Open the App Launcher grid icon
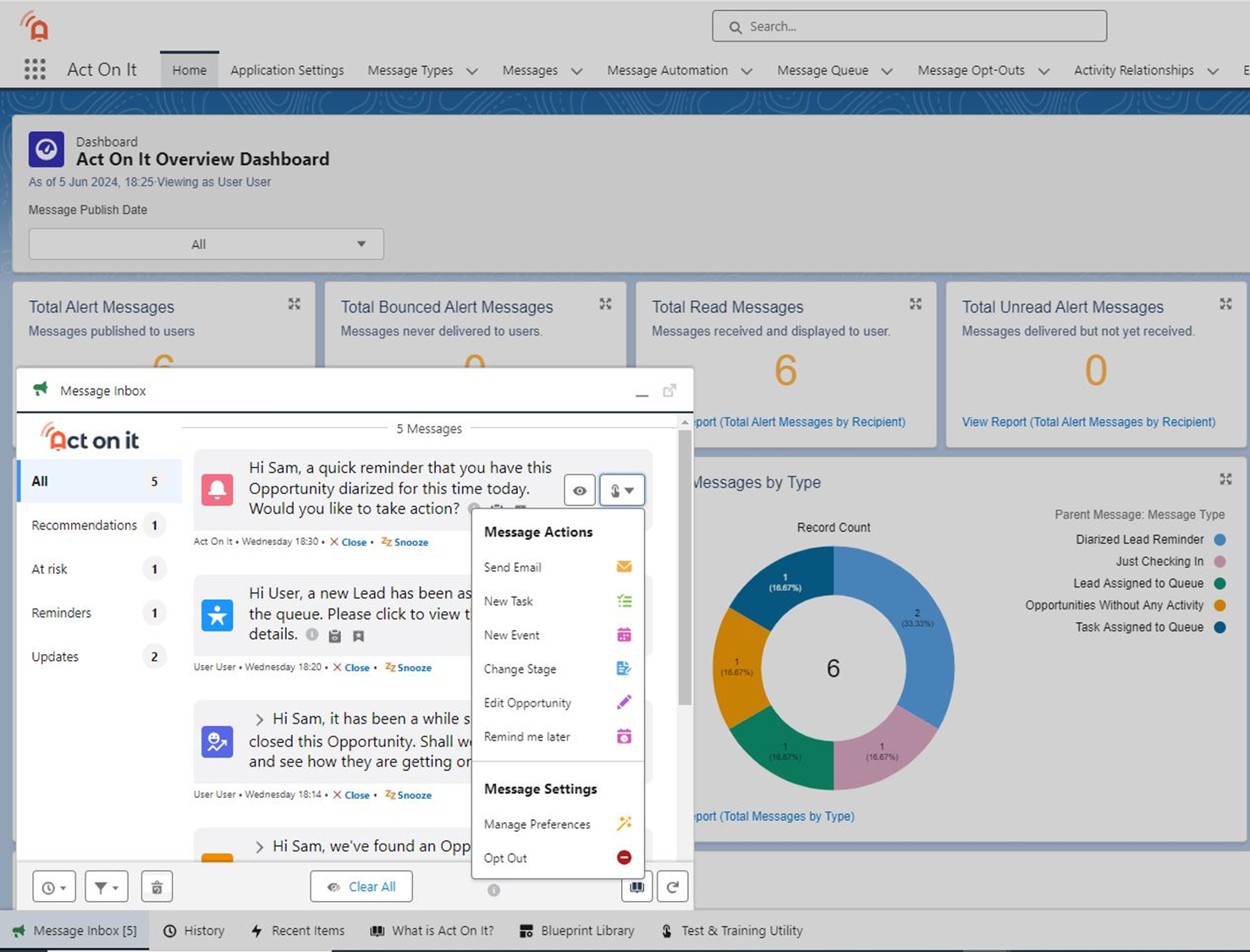Screen dimensions: 1250x952 (35, 69)
